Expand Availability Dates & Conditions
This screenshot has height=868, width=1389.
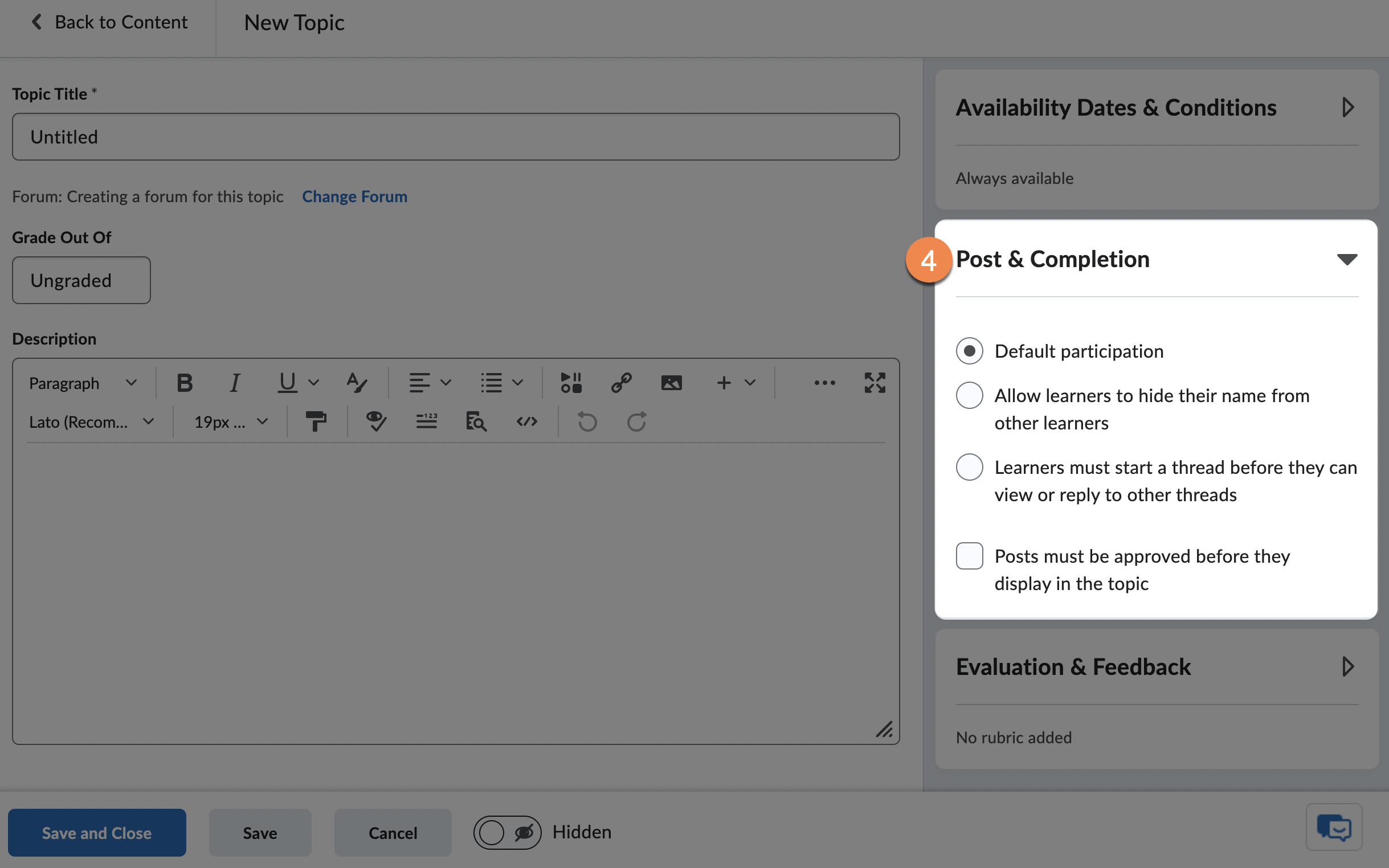tap(1348, 107)
